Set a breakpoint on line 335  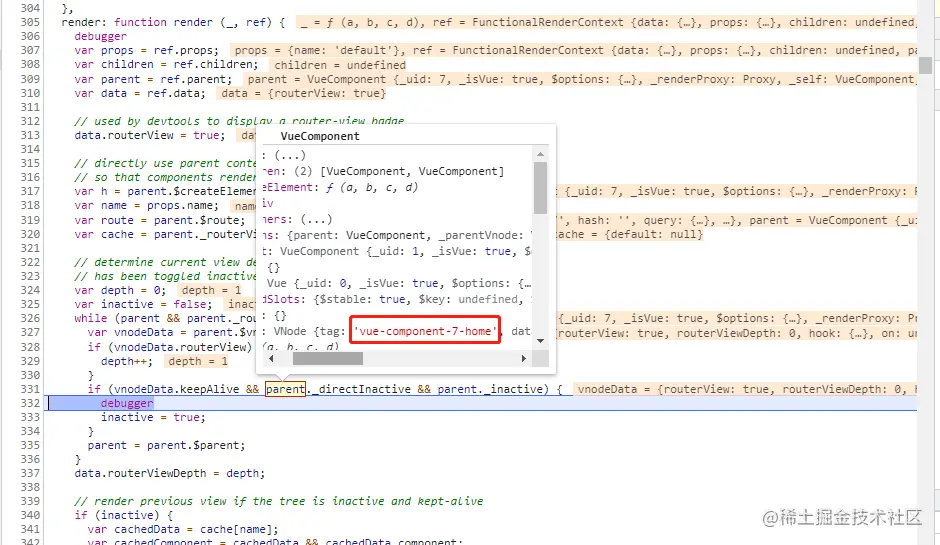(30, 445)
